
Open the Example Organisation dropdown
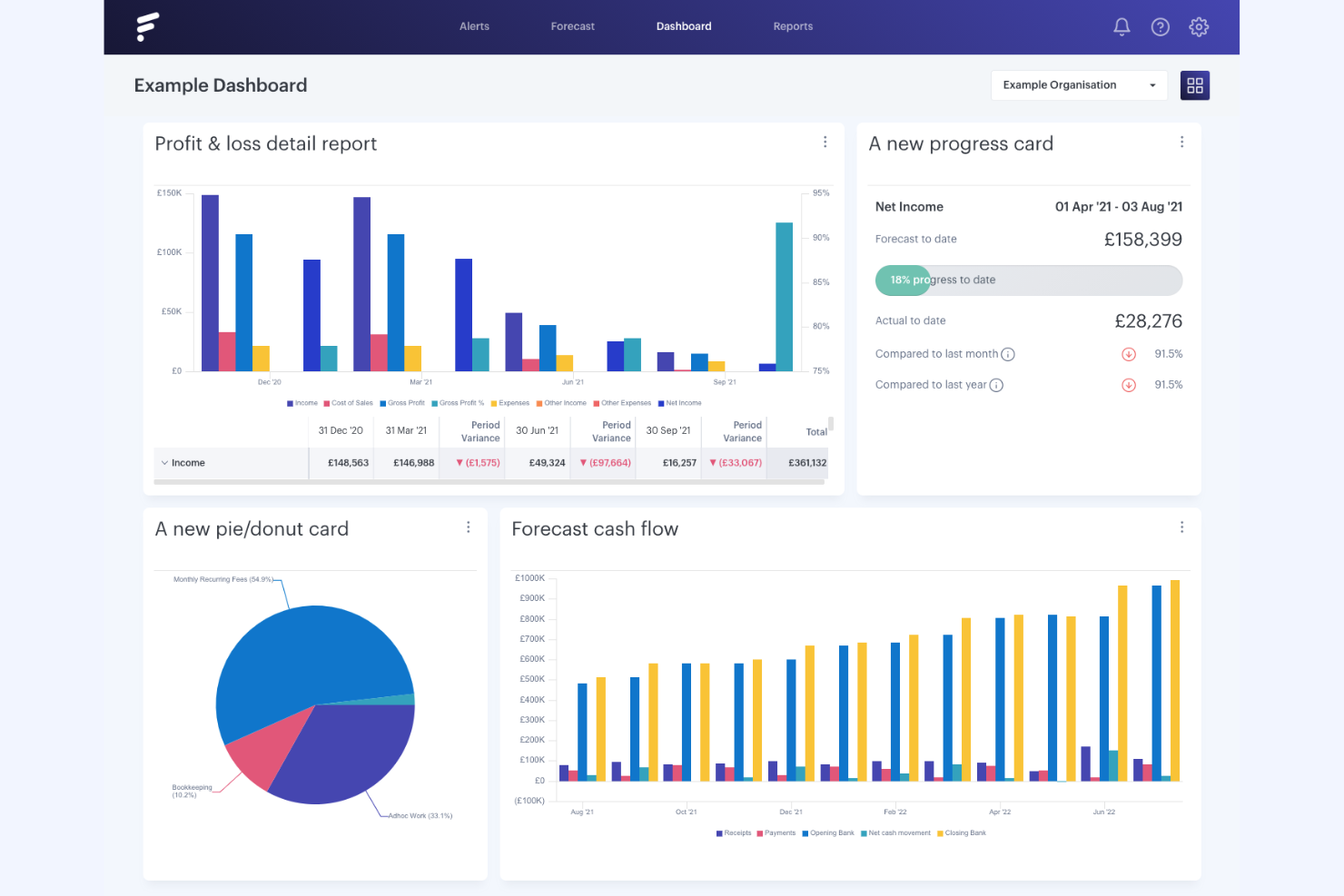point(1079,84)
